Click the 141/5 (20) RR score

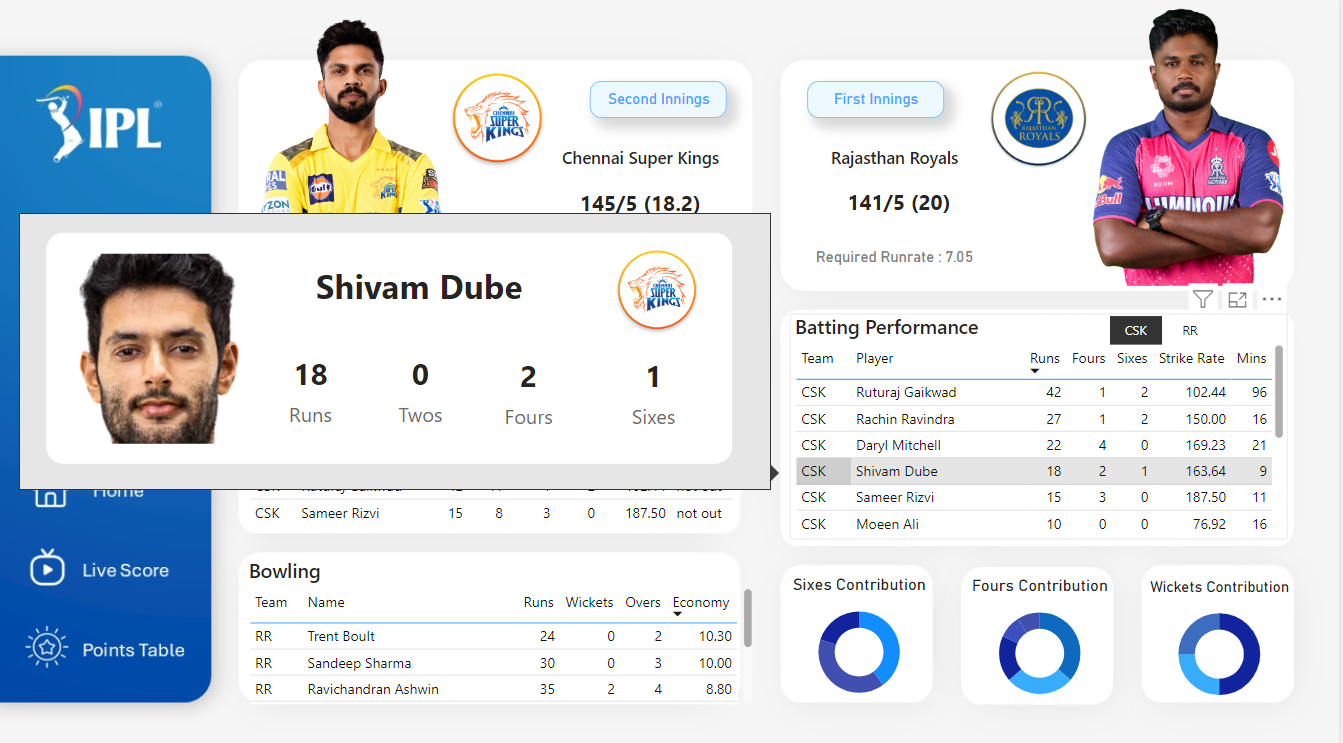(899, 203)
